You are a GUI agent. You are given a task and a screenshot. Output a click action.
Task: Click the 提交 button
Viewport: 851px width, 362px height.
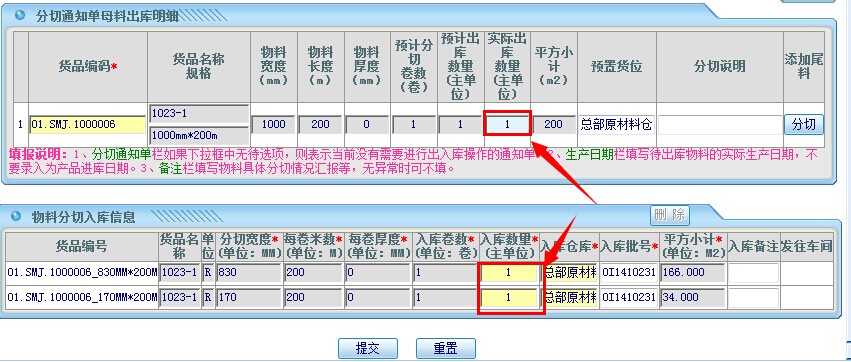[367, 348]
